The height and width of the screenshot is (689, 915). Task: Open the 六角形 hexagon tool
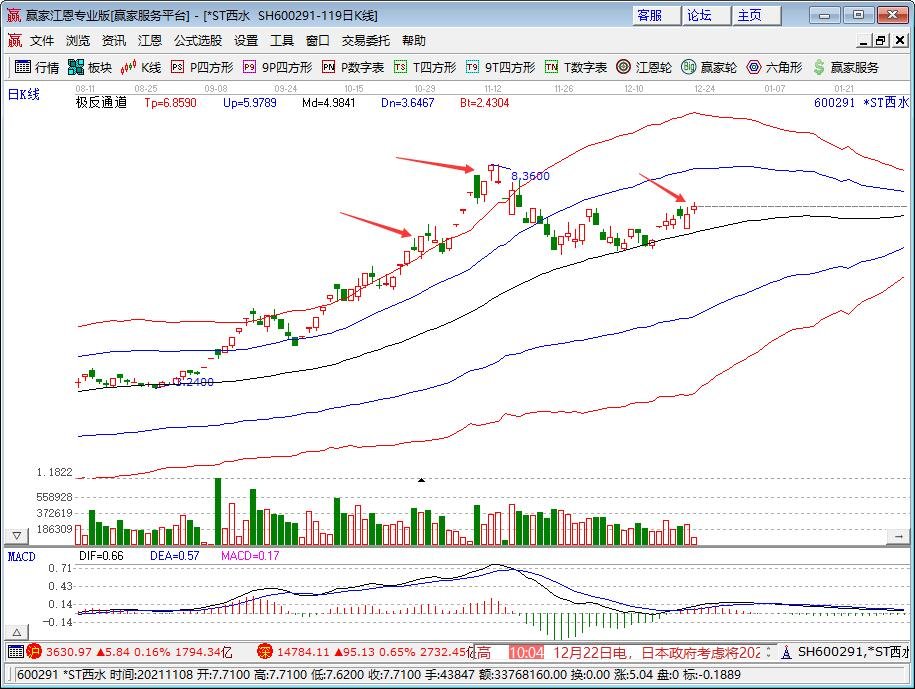(774, 68)
